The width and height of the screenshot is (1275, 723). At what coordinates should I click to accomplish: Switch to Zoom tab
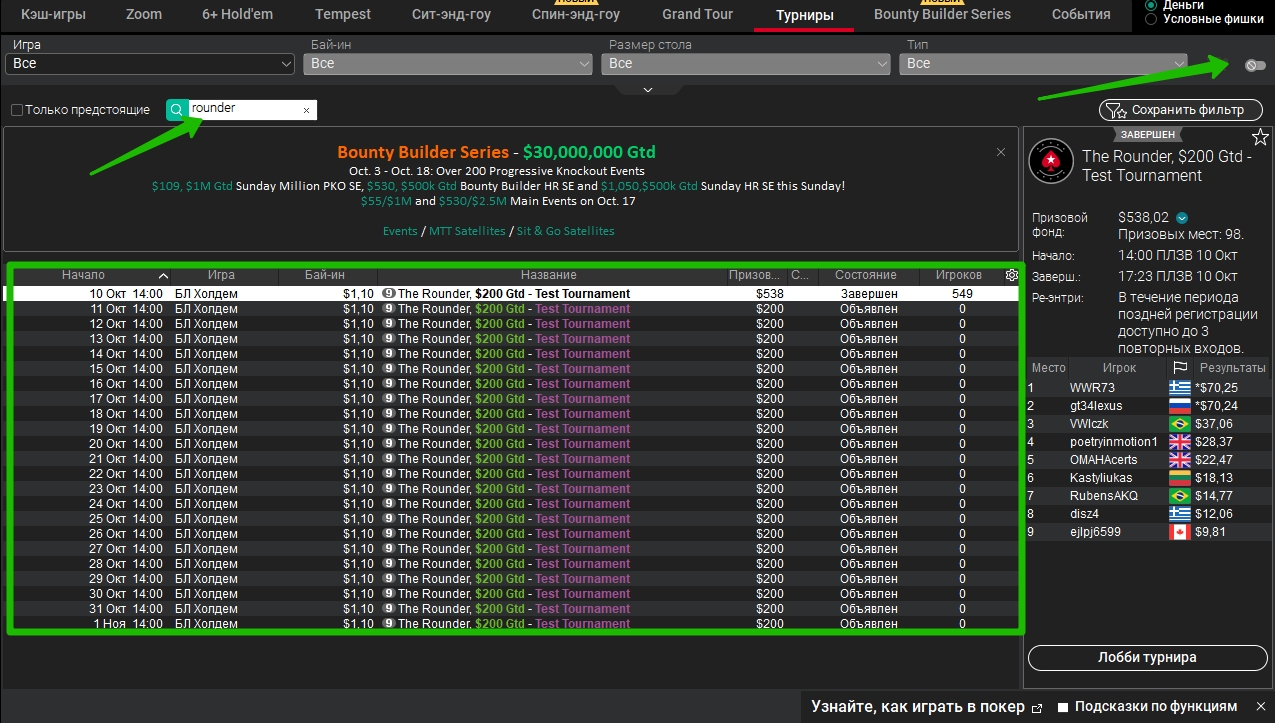tap(144, 14)
